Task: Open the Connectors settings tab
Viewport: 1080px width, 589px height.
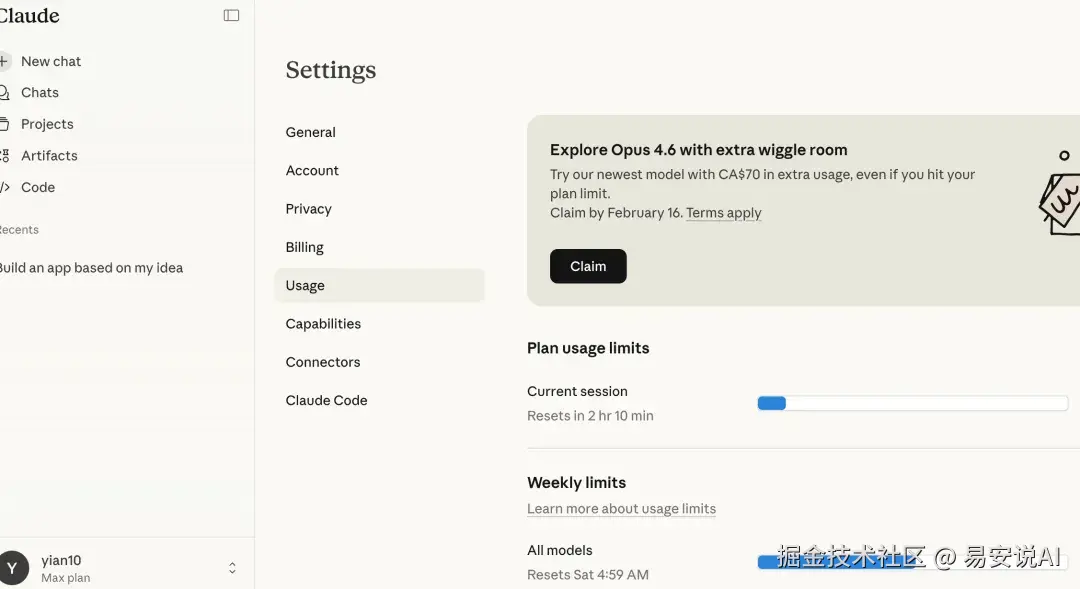Action: click(x=323, y=362)
